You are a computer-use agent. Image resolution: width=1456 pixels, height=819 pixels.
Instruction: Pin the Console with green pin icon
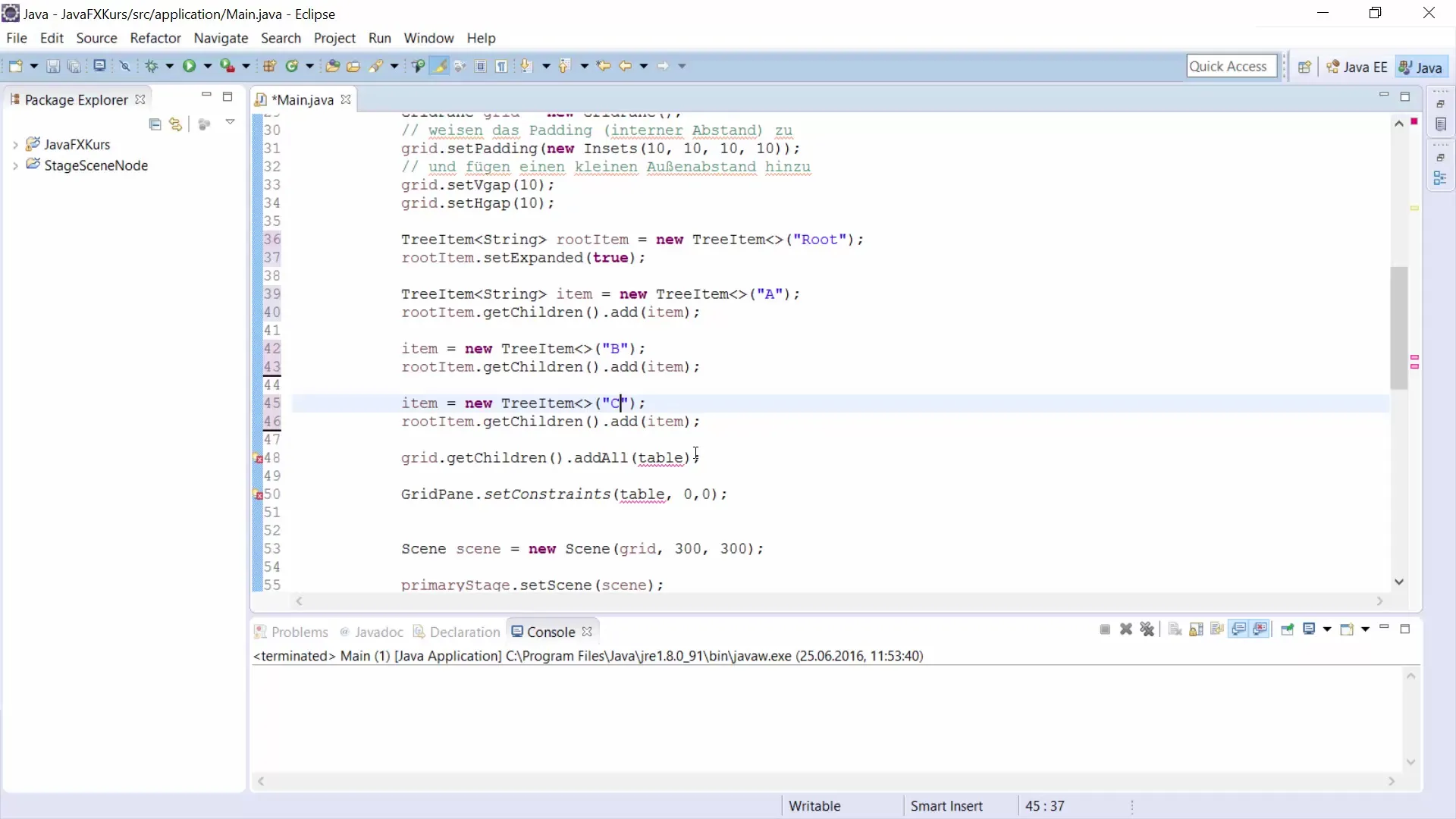pyautogui.click(x=1287, y=629)
